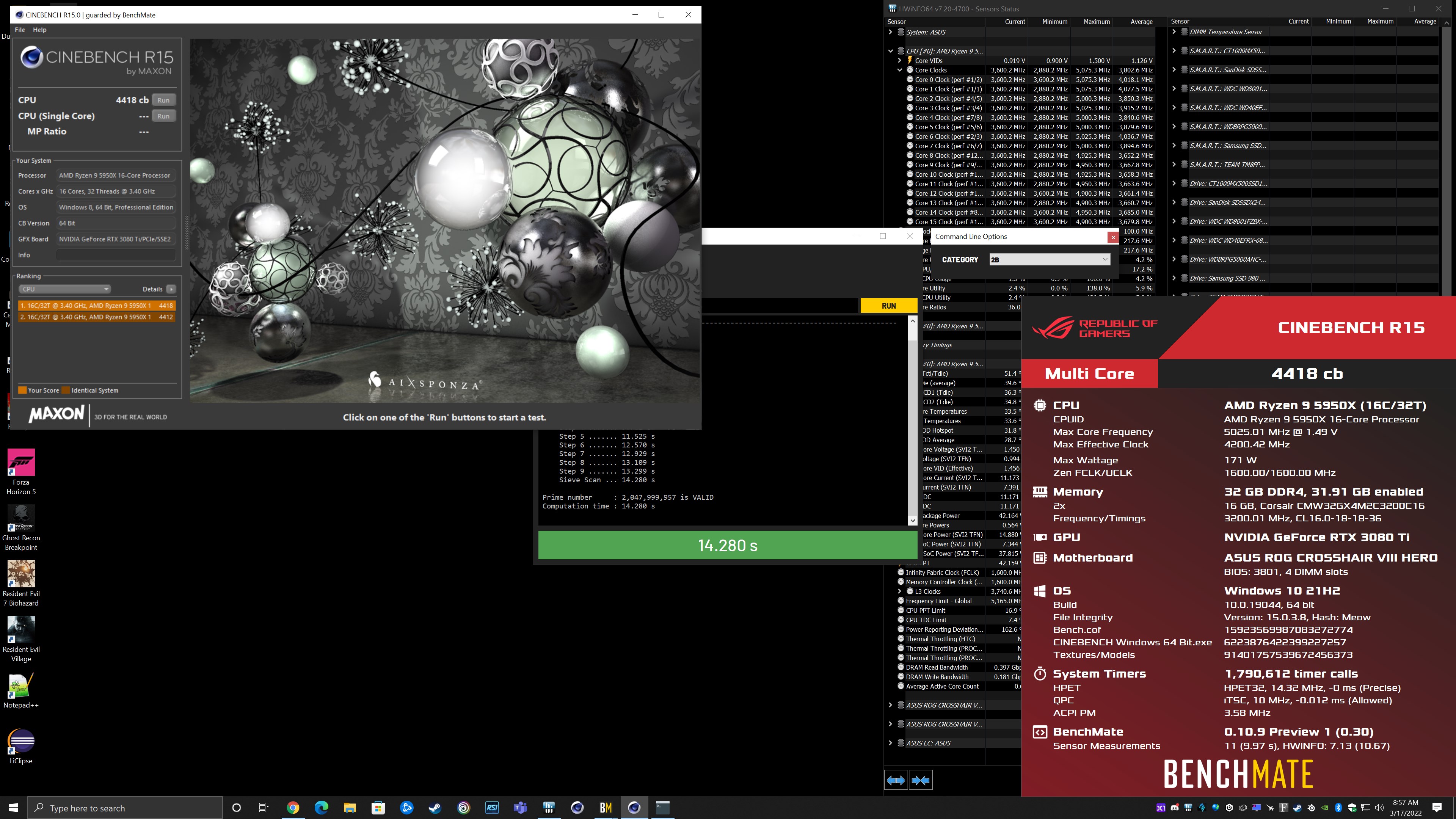This screenshot has width=1456, height=819.
Task: Select ranking entry with score 4412
Action: pyautogui.click(x=97, y=317)
